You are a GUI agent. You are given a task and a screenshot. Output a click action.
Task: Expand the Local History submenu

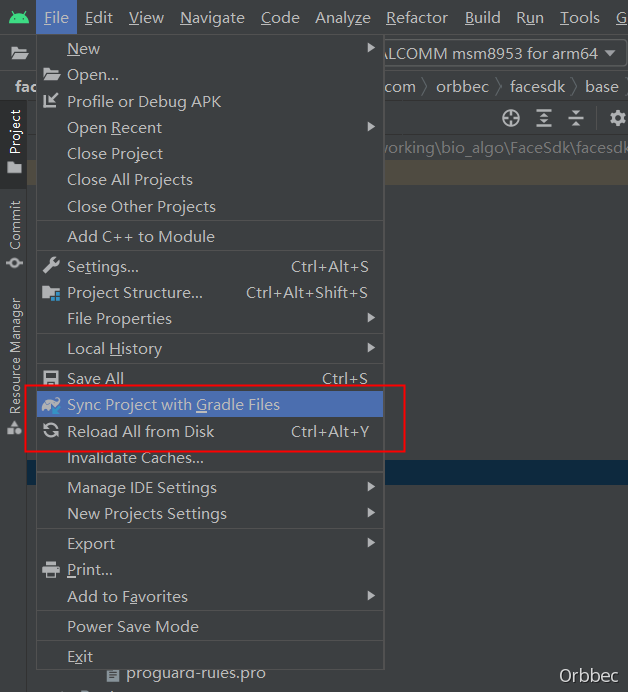click(x=371, y=348)
